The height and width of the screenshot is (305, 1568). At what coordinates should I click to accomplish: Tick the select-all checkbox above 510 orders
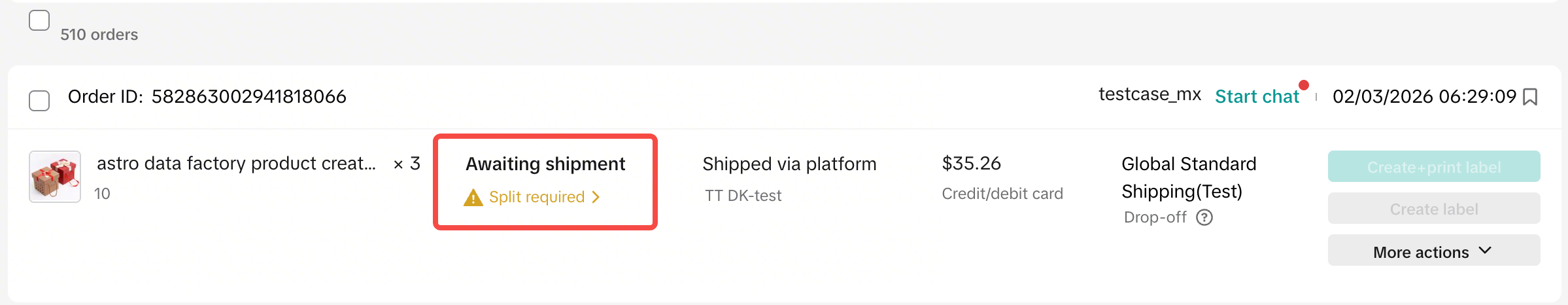[39, 21]
